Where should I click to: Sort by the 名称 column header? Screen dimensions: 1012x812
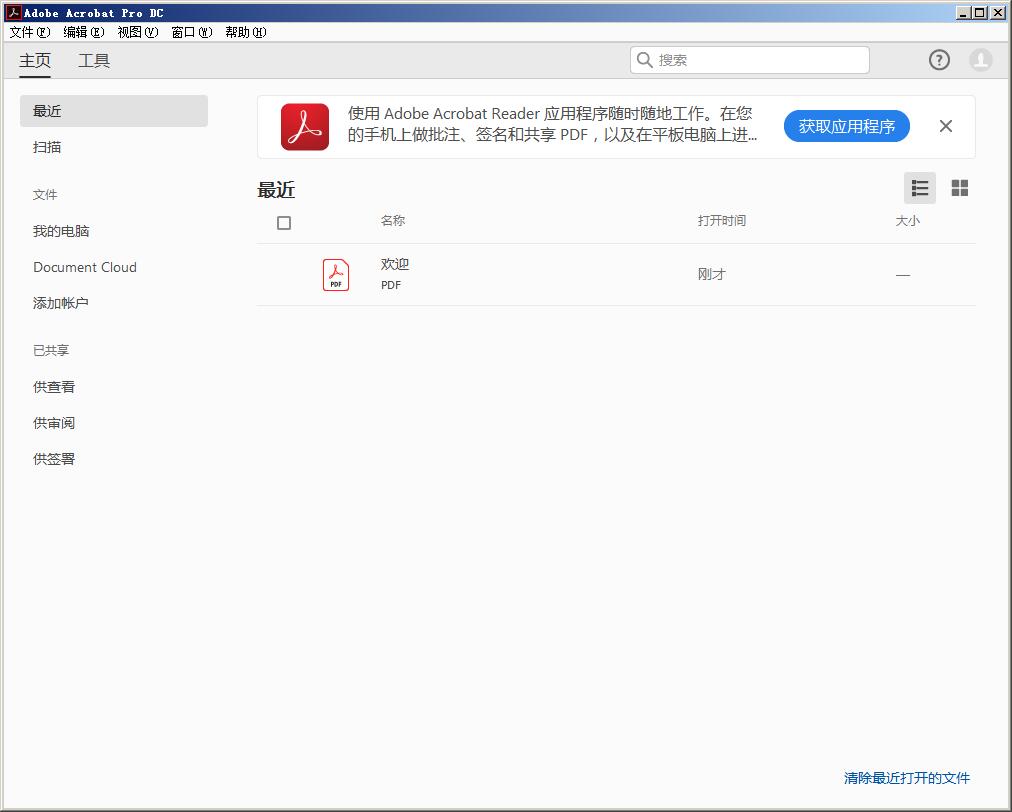(393, 221)
